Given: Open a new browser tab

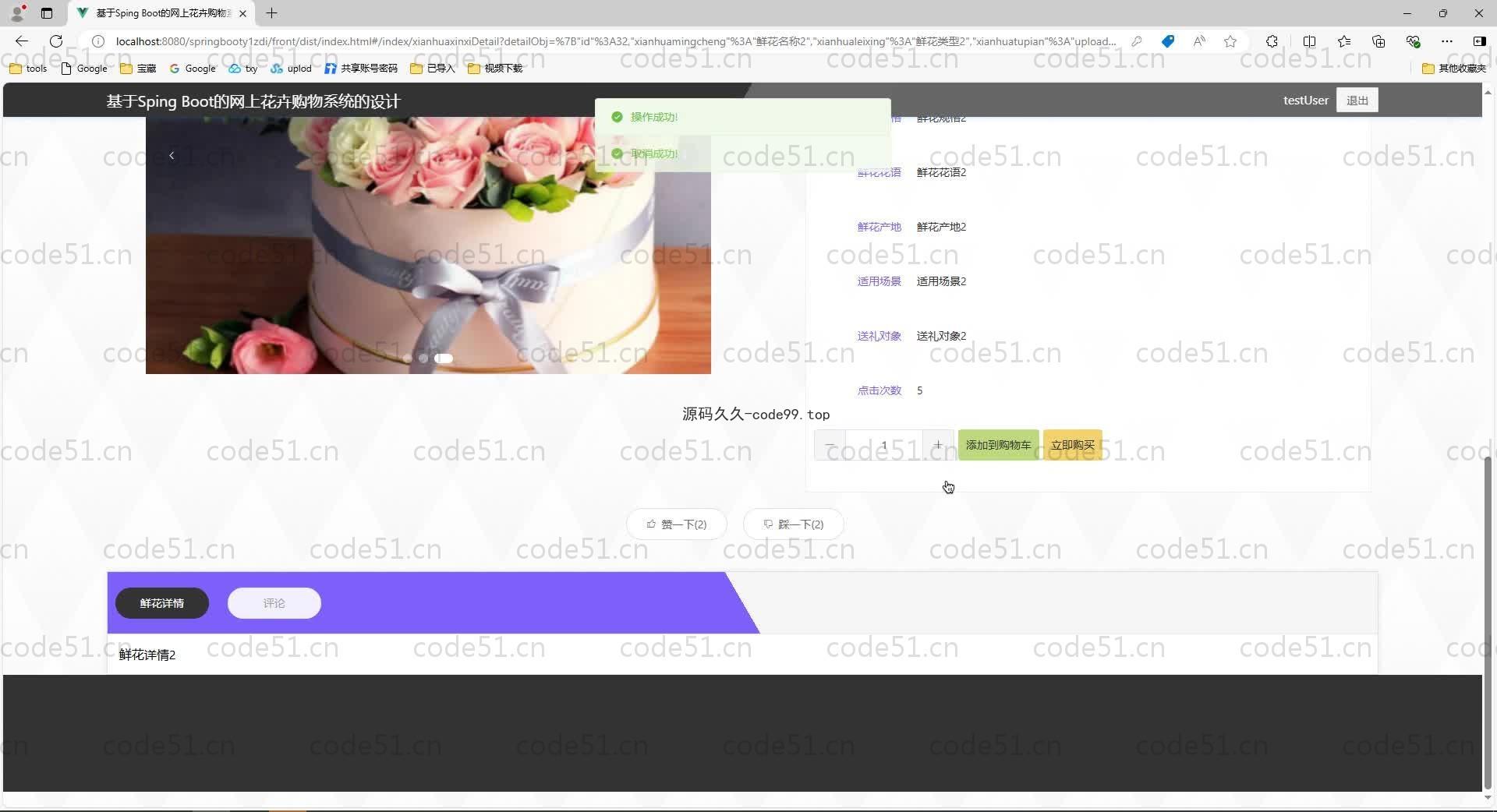Looking at the screenshot, I should point(271,13).
